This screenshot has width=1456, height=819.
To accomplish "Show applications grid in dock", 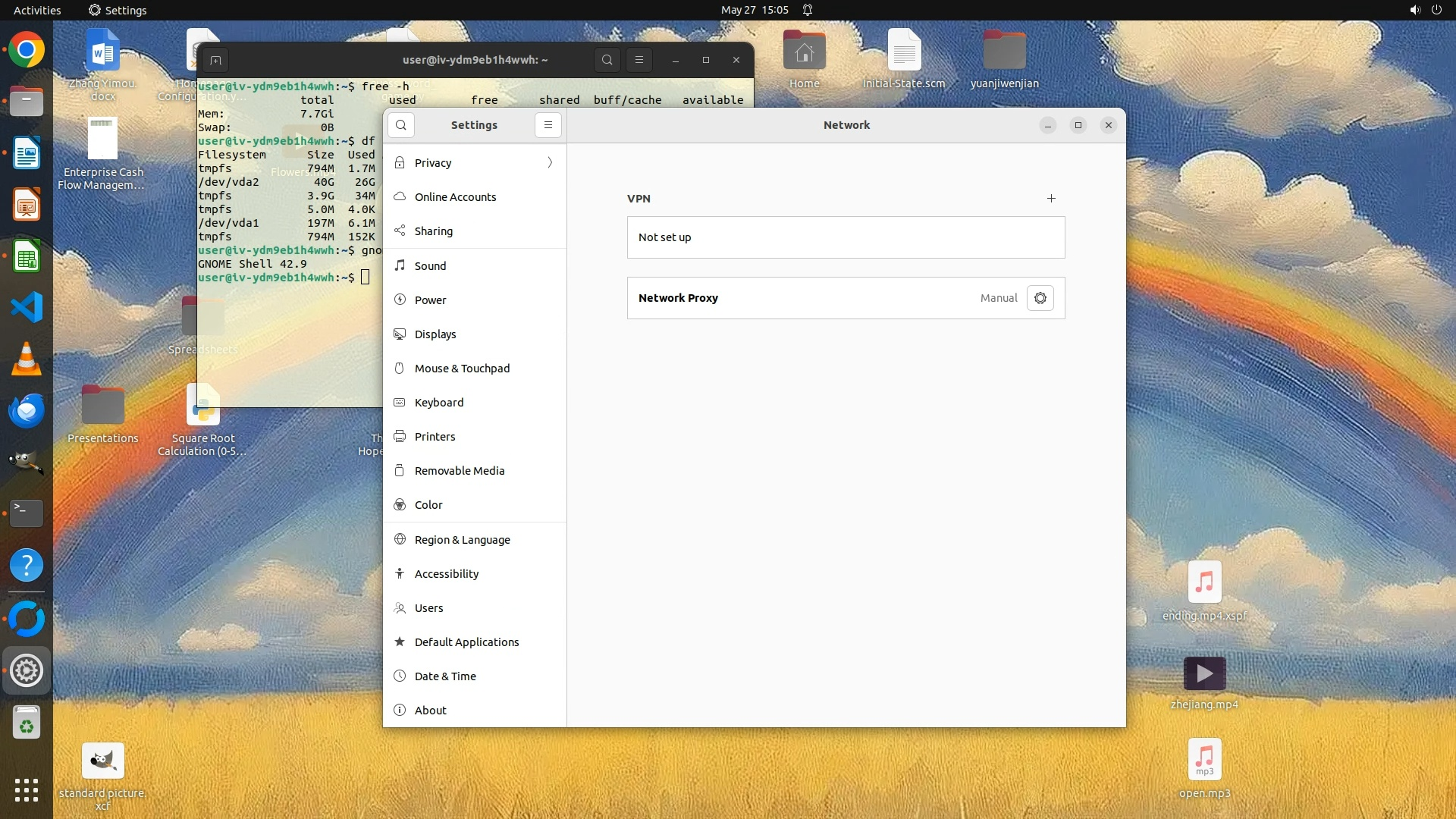I will [27, 790].
